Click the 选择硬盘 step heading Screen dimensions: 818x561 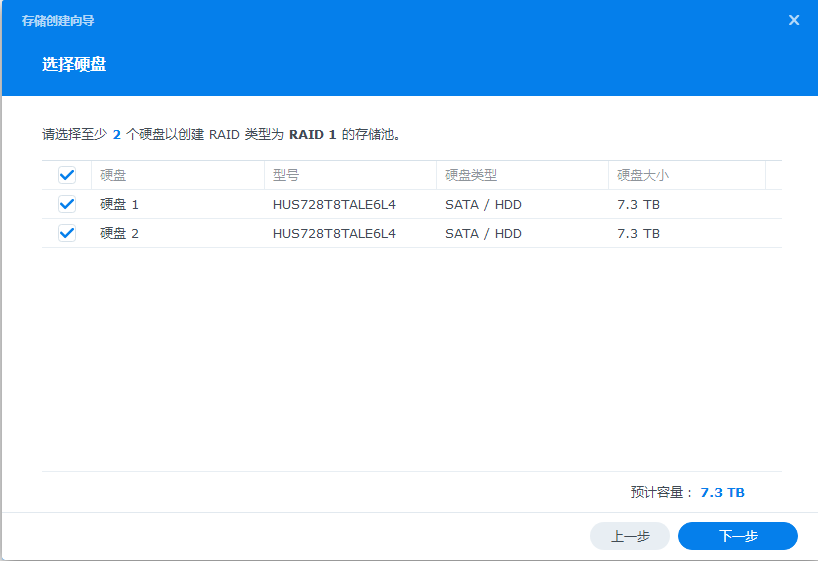click(74, 65)
